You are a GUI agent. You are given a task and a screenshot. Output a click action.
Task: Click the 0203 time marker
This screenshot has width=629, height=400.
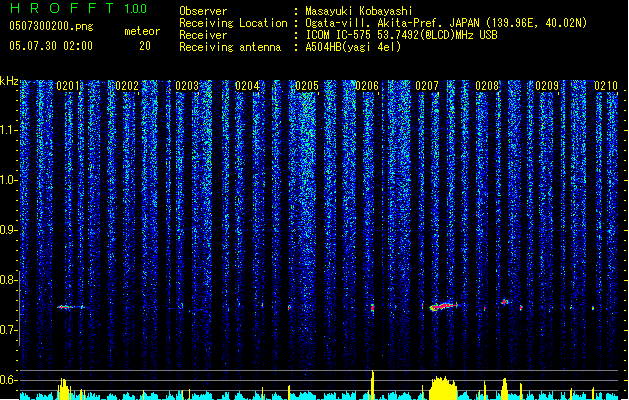[x=187, y=86]
